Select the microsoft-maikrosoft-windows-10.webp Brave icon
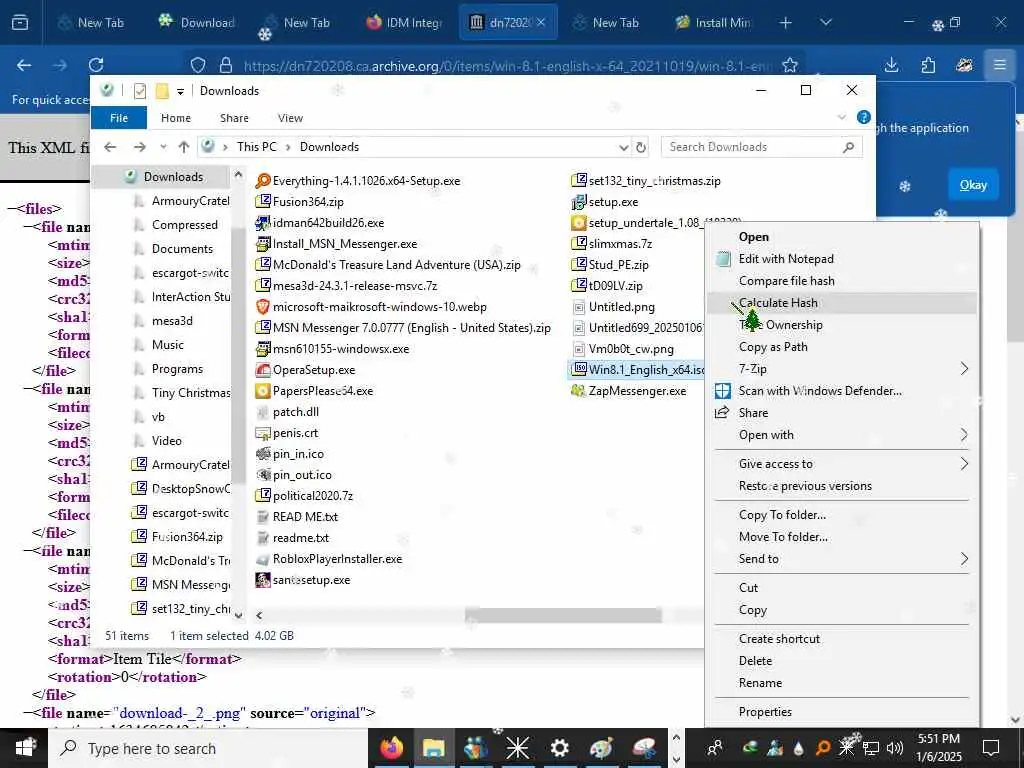Screen dimensions: 1024x768 coord(263,307)
